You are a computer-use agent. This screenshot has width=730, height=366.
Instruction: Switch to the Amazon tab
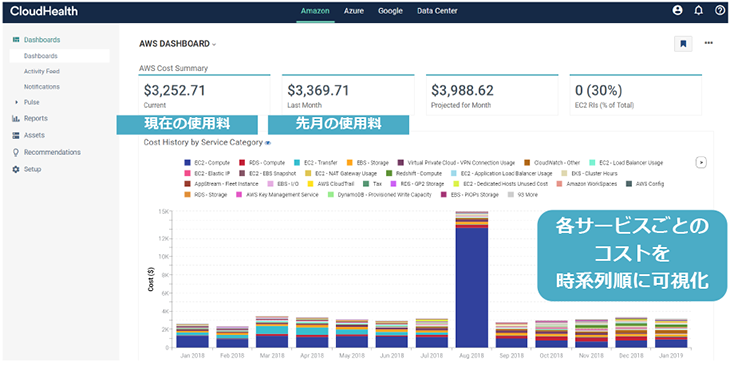pyautogui.click(x=315, y=11)
